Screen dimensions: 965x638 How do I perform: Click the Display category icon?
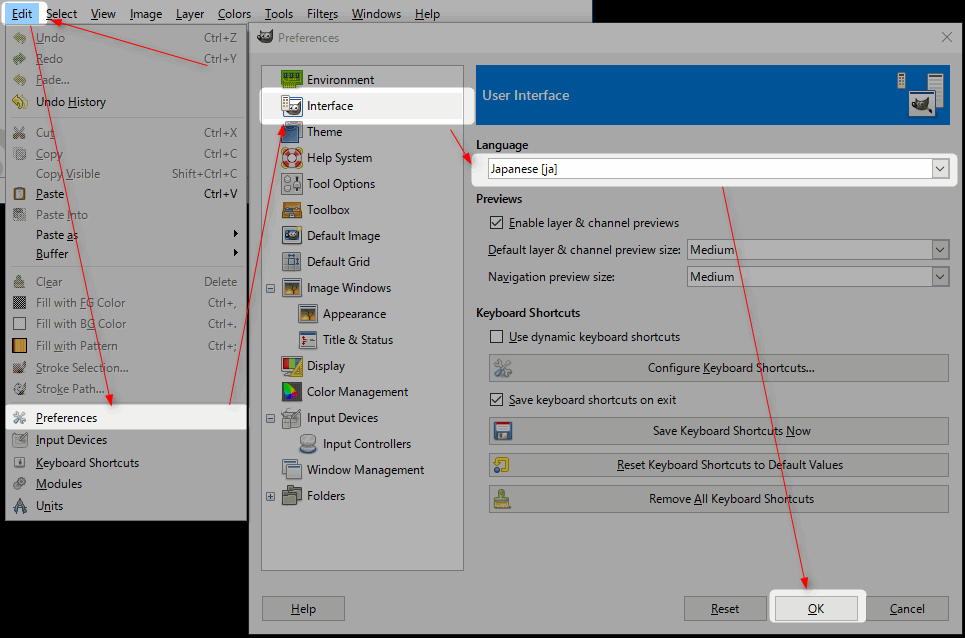tap(292, 366)
